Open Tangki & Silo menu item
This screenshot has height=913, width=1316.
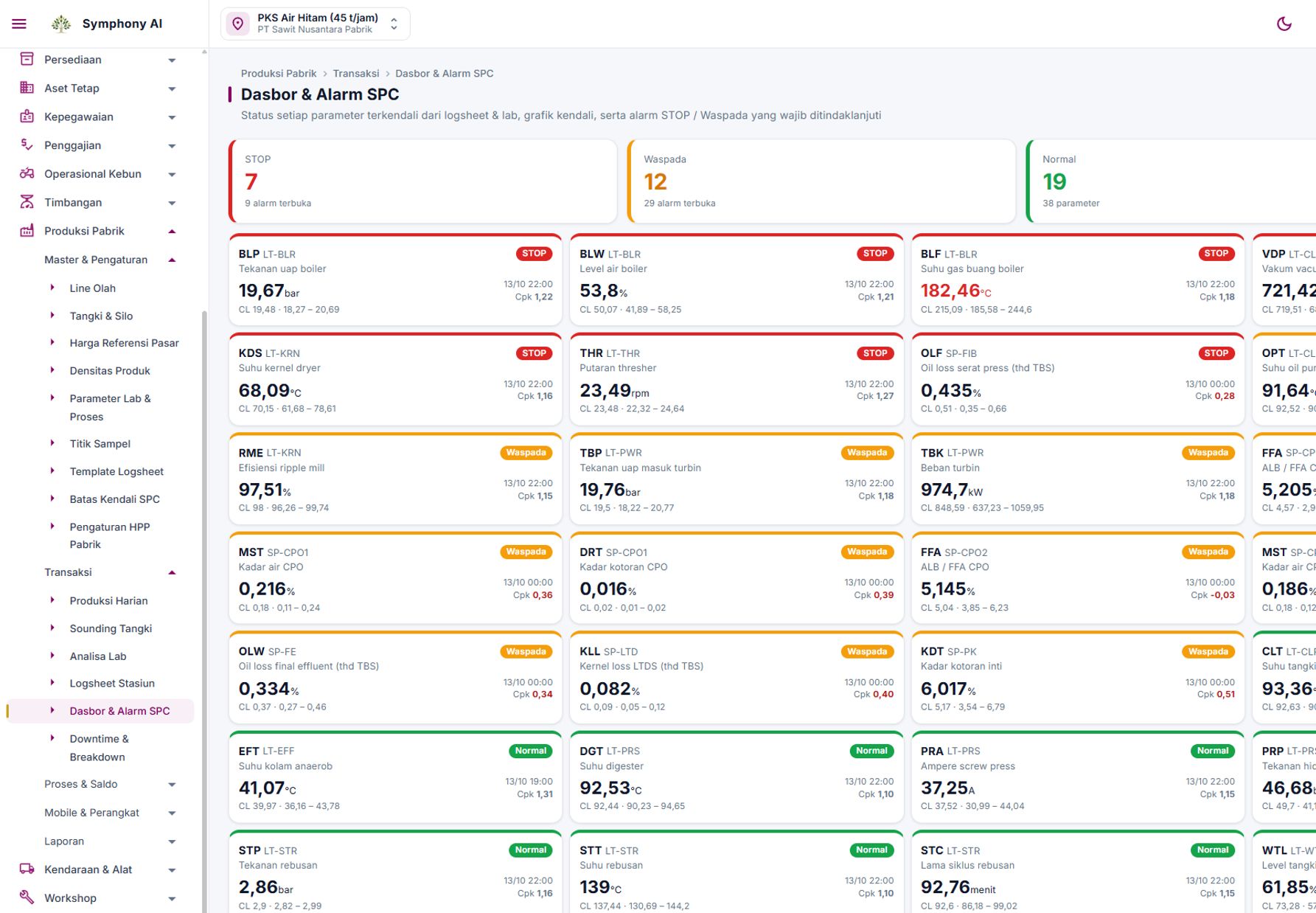(100, 316)
